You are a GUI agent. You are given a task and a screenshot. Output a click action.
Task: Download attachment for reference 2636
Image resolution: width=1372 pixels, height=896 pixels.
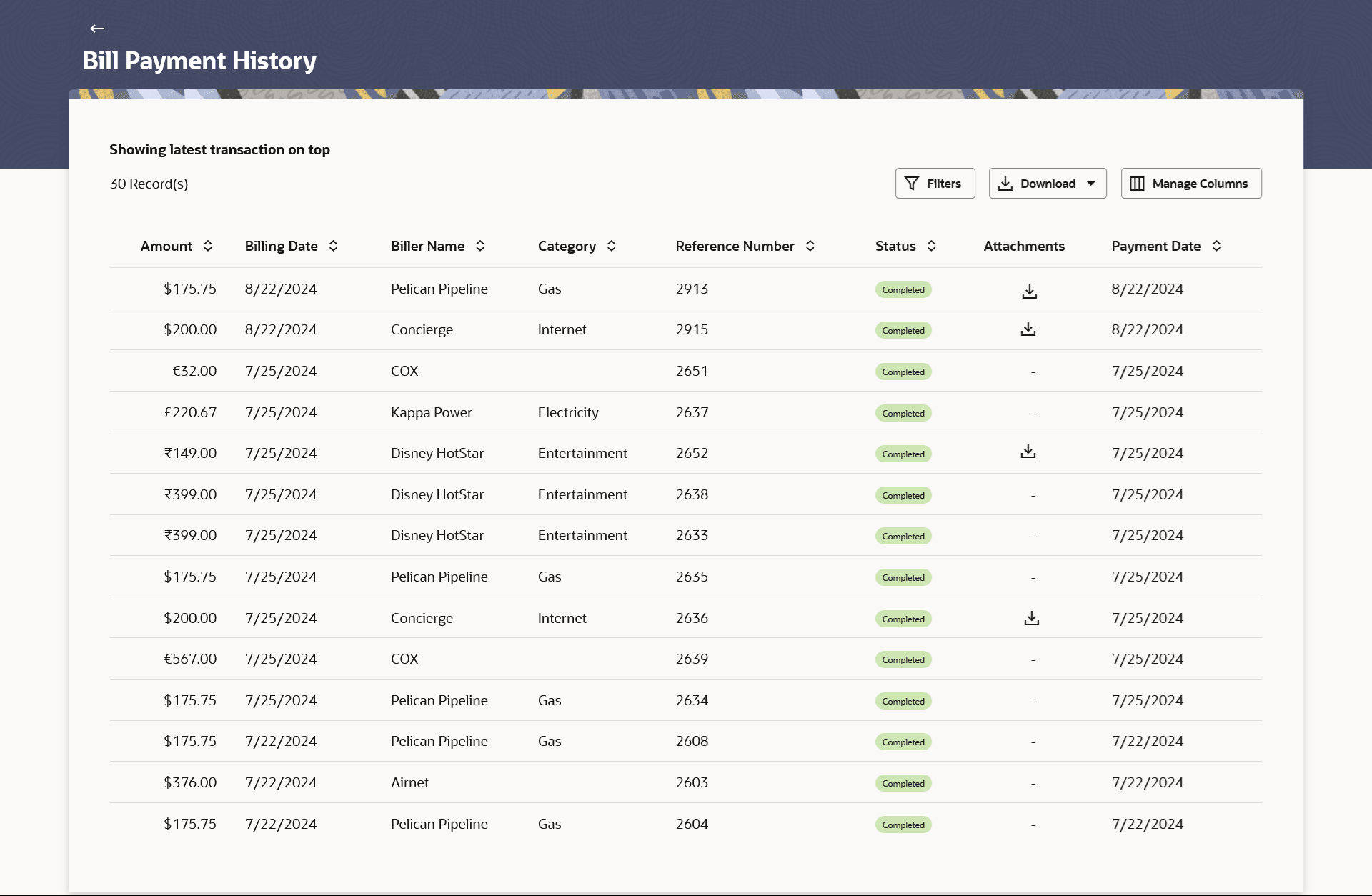click(x=1031, y=618)
